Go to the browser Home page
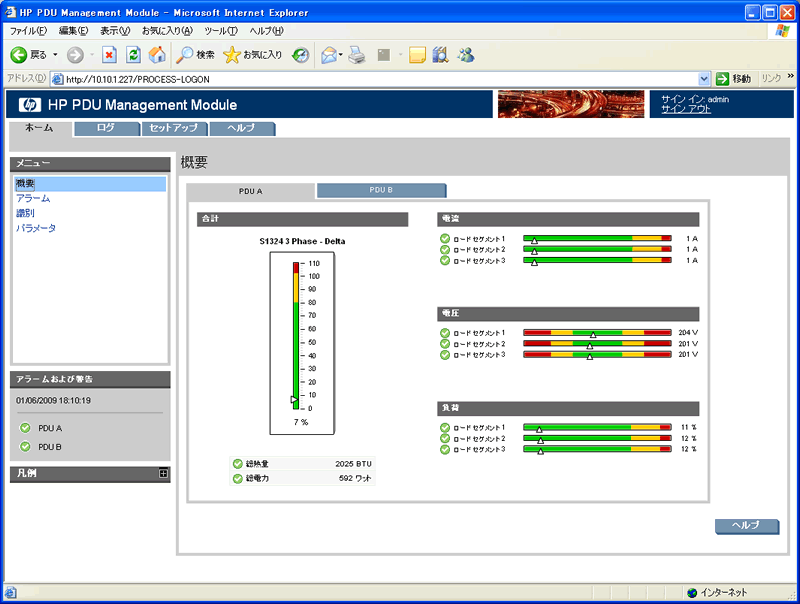 pos(157,54)
